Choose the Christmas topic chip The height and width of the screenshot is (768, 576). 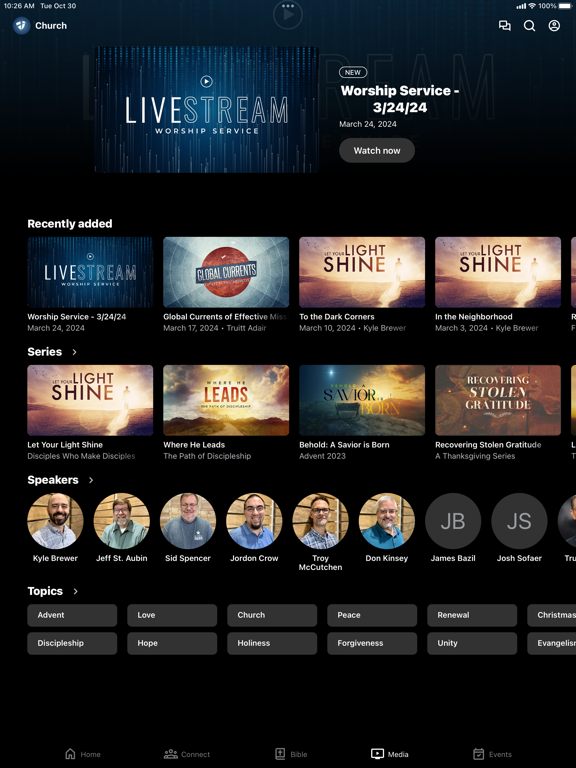point(552,615)
